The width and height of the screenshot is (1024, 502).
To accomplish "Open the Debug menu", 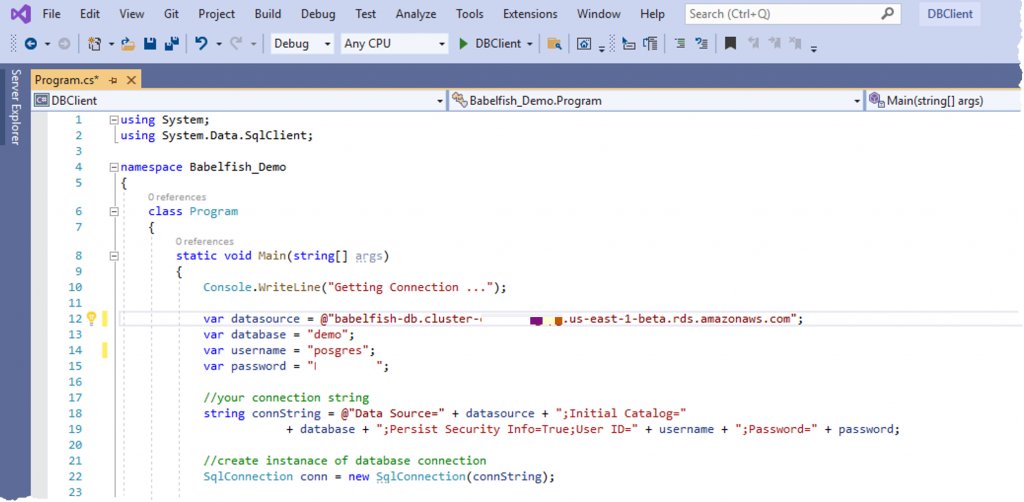I will tap(318, 14).
